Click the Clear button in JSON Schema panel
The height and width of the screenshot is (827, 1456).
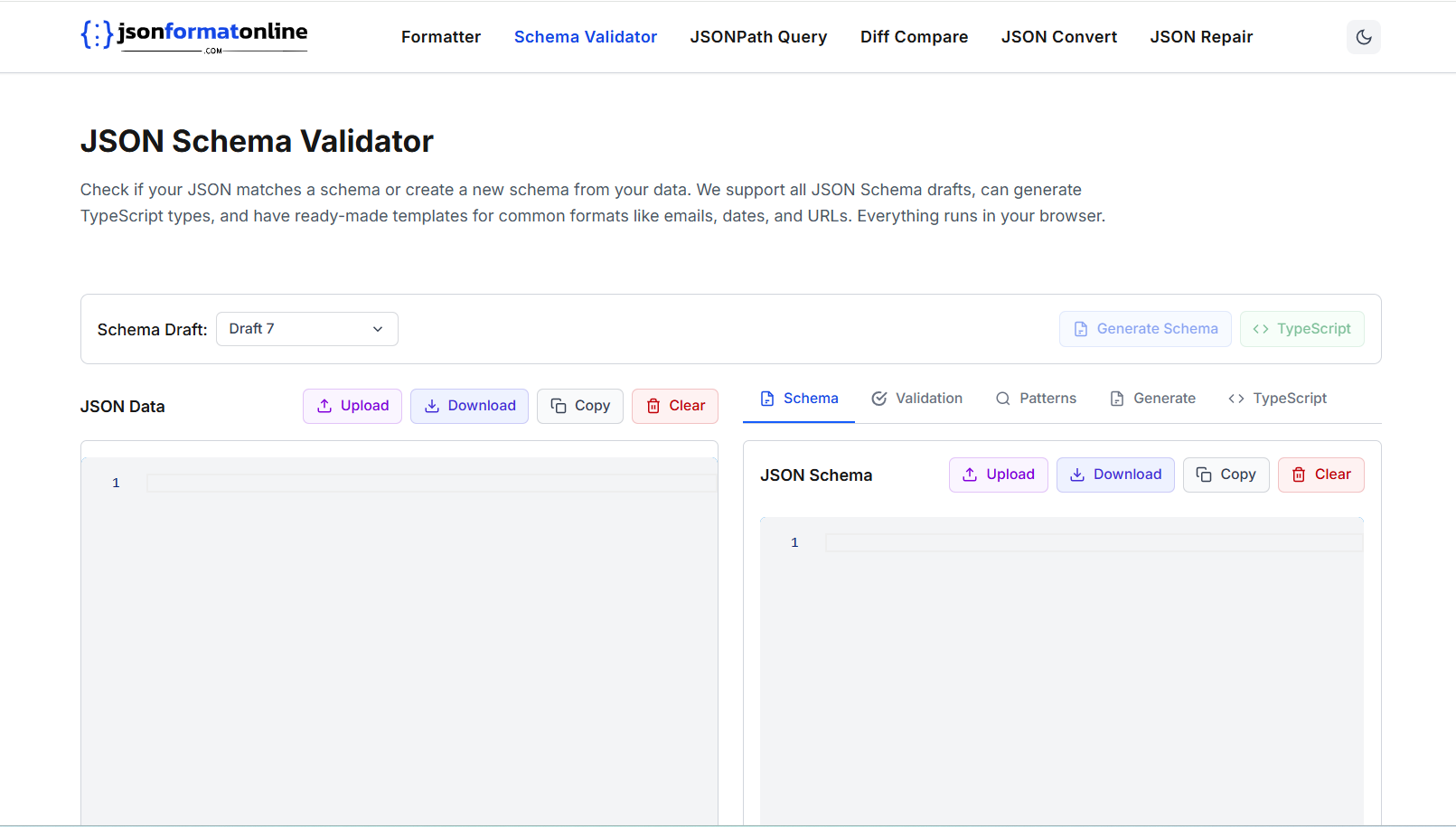tap(1320, 475)
